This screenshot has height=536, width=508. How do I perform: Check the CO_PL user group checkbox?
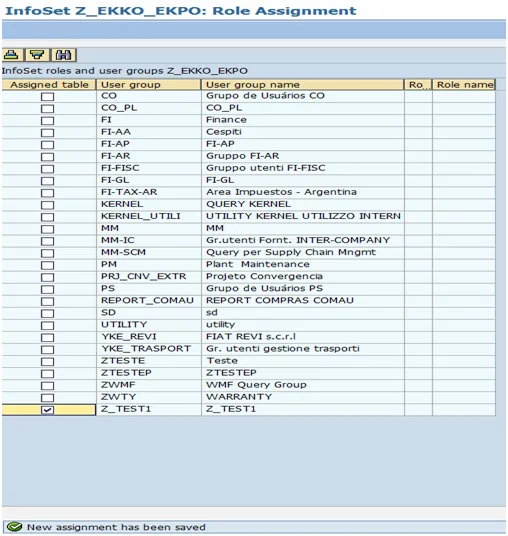pos(48,109)
